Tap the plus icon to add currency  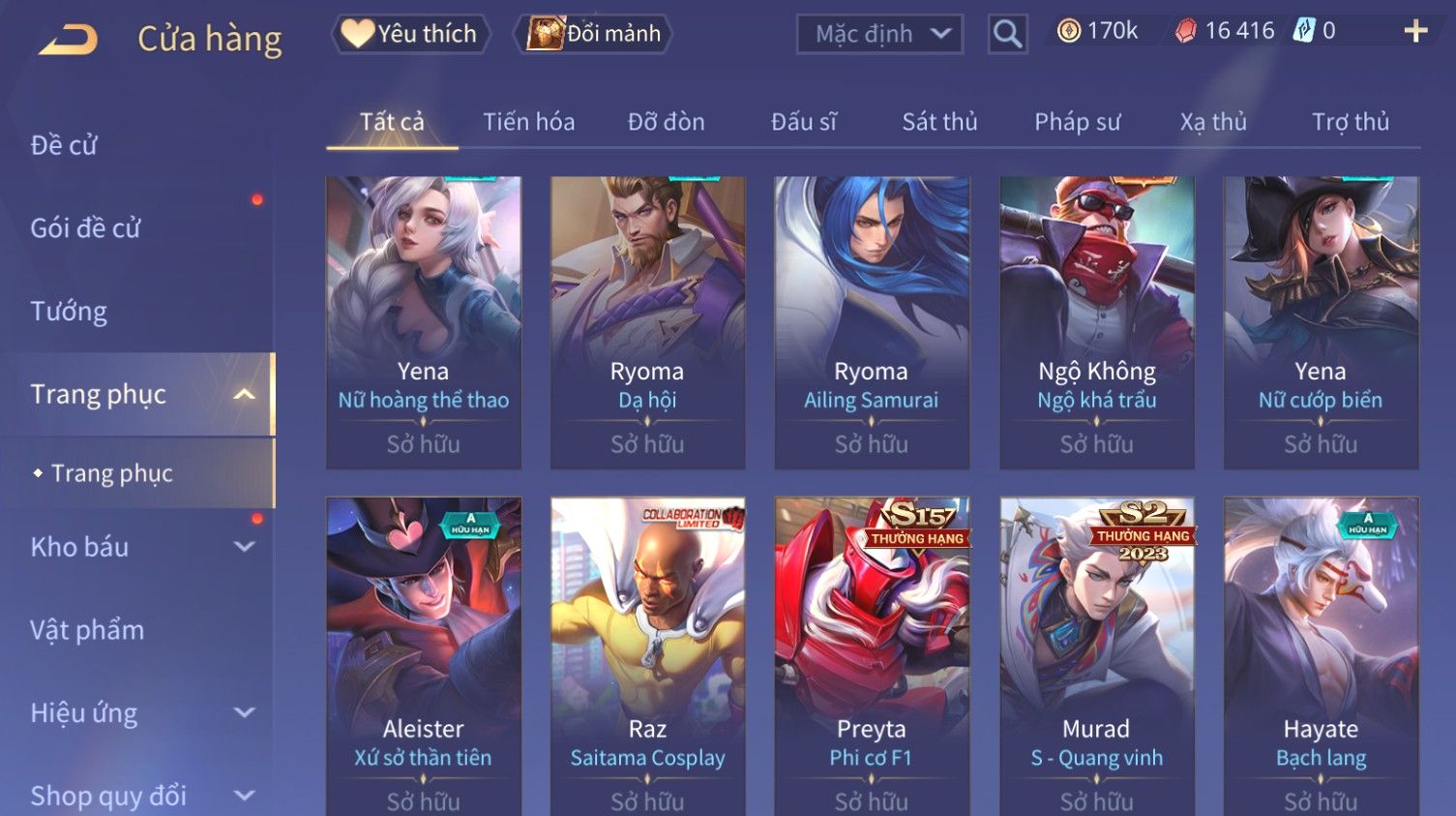(1415, 32)
